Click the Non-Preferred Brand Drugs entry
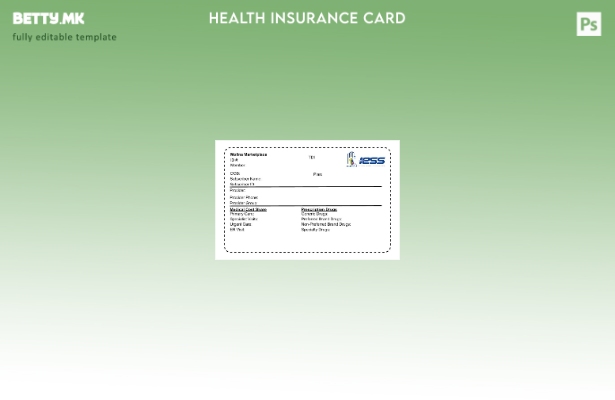Viewport: 615px width, 400px height. [x=325, y=224]
